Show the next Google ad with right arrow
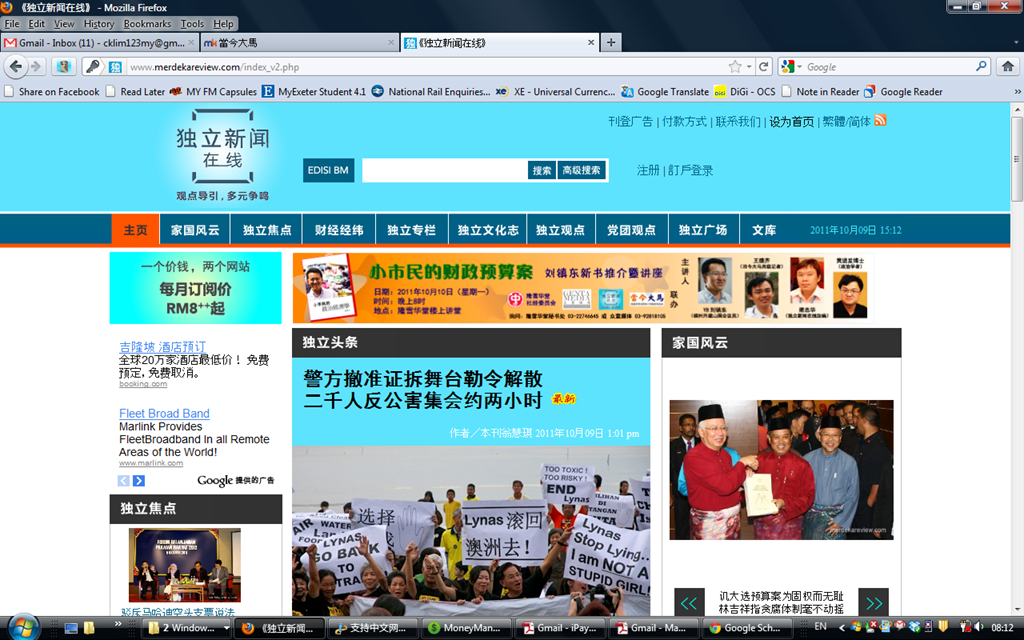Image resolution: width=1024 pixels, height=640 pixels. pyautogui.click(x=138, y=481)
